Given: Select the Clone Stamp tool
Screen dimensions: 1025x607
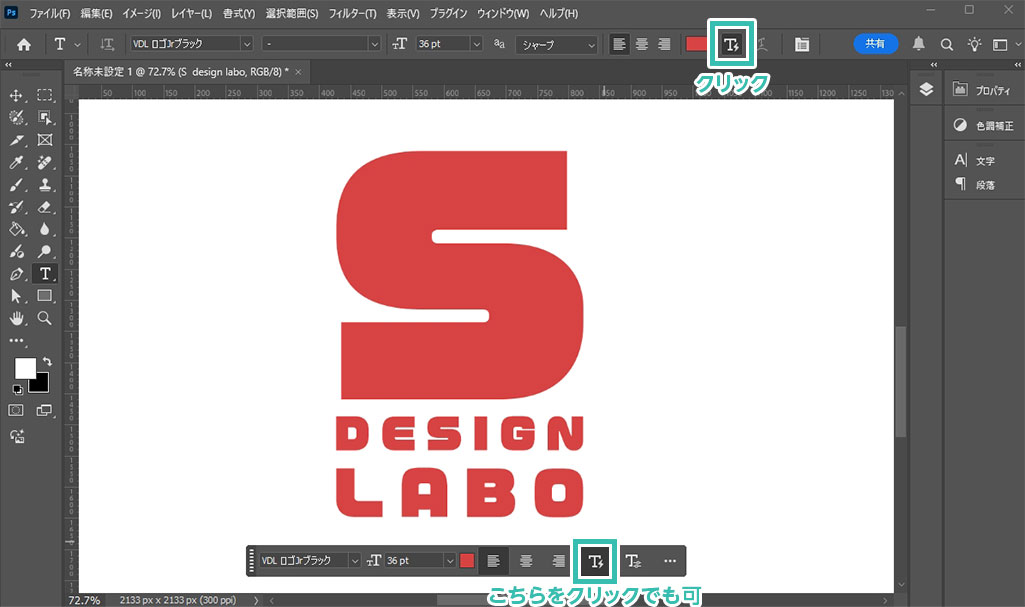Looking at the screenshot, I should (44, 185).
